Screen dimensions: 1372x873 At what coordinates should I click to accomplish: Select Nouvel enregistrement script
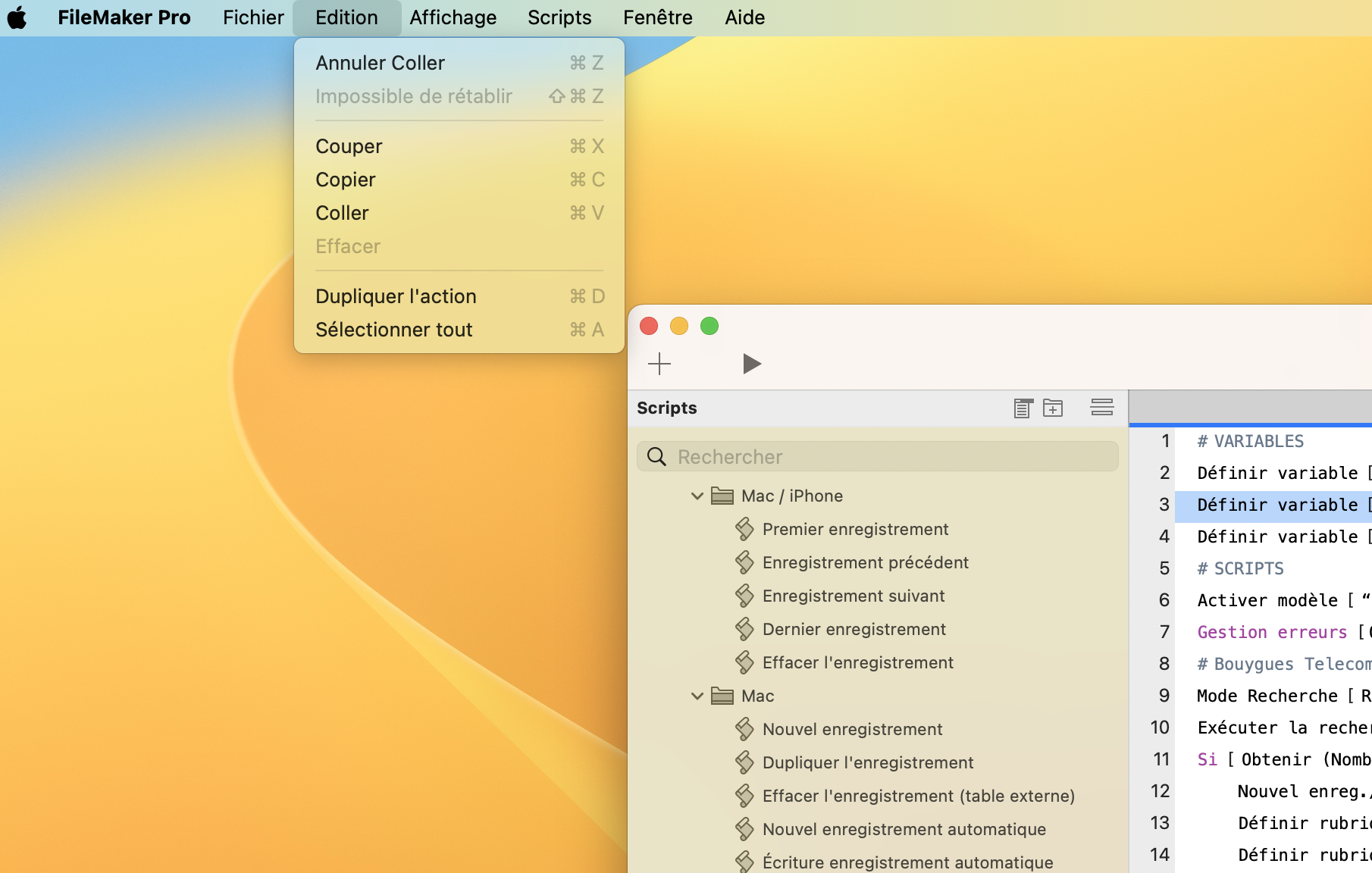[853, 730]
